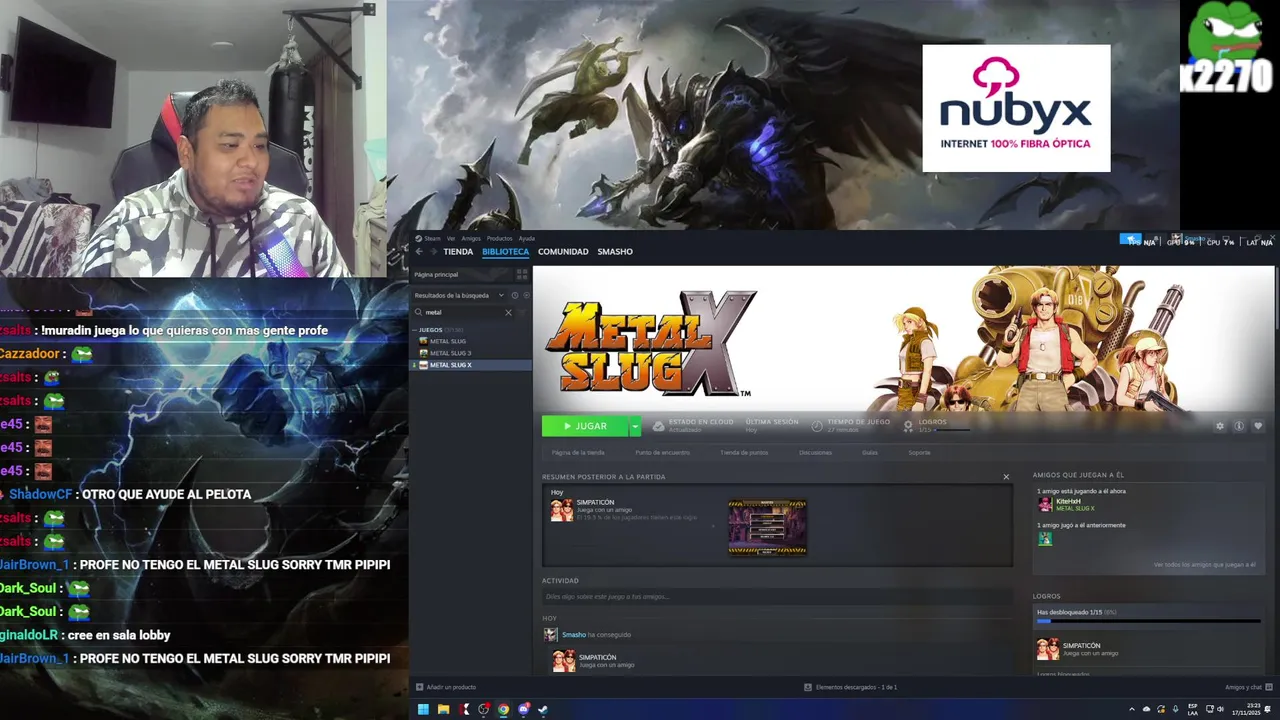Switch library to grid collections view
The height and width of the screenshot is (720, 1280).
tap(521, 274)
